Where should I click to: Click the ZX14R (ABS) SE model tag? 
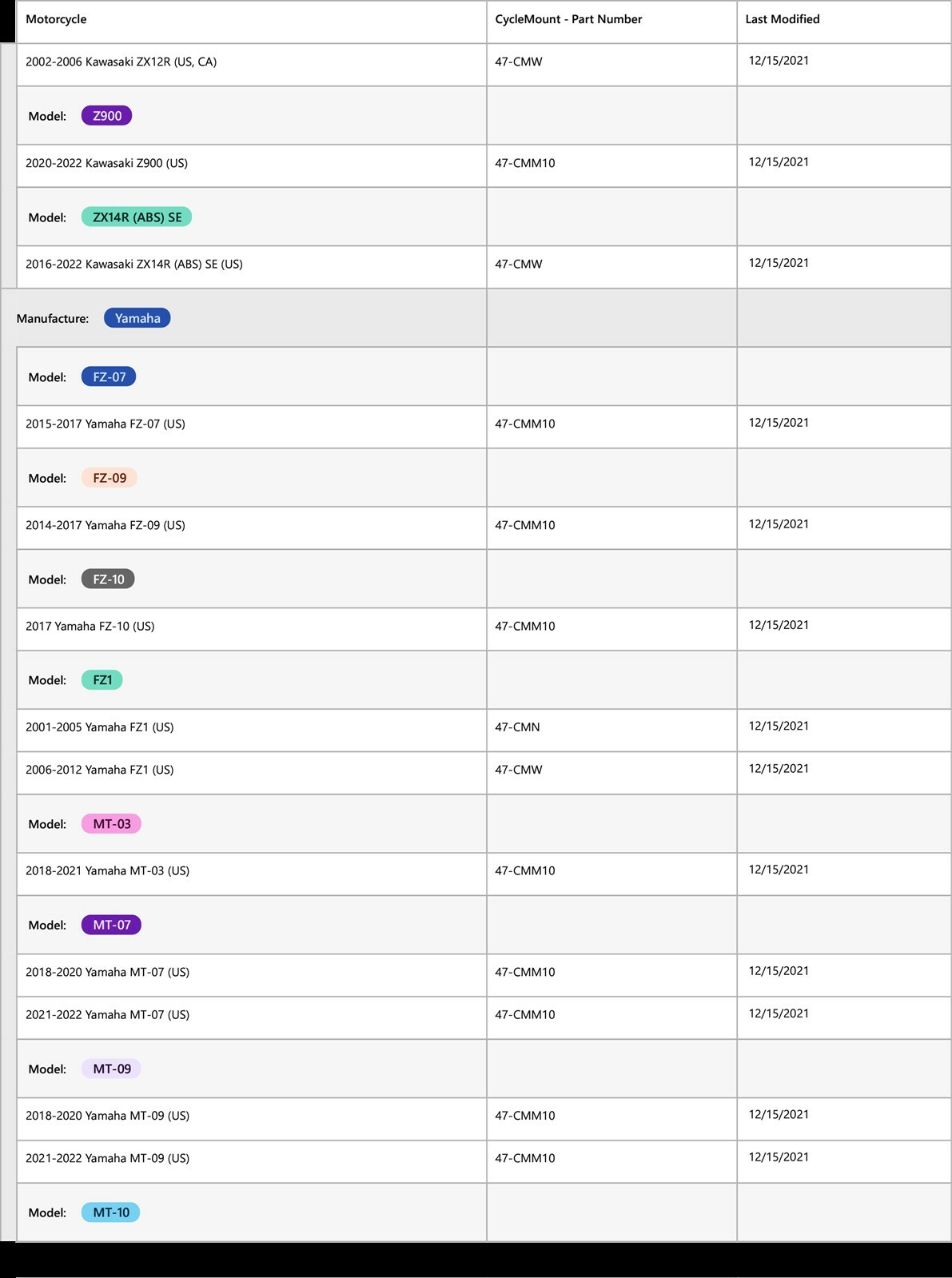pos(137,217)
